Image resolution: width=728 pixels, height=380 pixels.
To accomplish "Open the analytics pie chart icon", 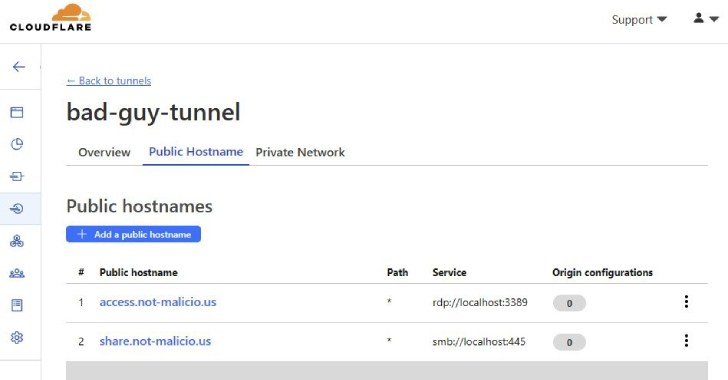I will [x=17, y=144].
